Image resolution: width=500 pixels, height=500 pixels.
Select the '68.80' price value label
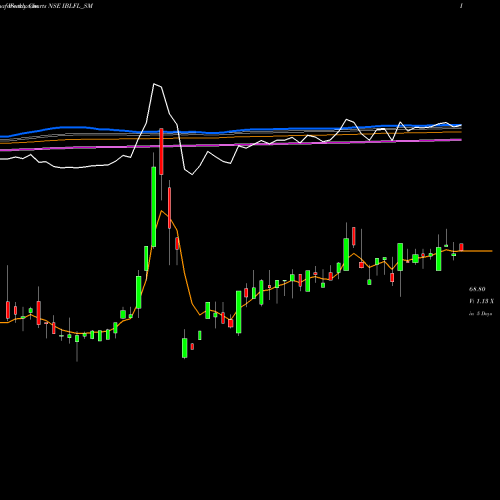click(x=477, y=289)
